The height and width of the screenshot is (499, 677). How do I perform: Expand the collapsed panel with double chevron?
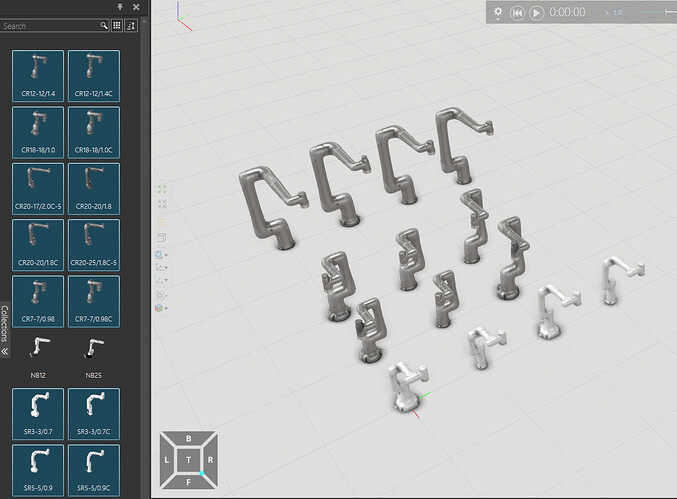[5, 352]
